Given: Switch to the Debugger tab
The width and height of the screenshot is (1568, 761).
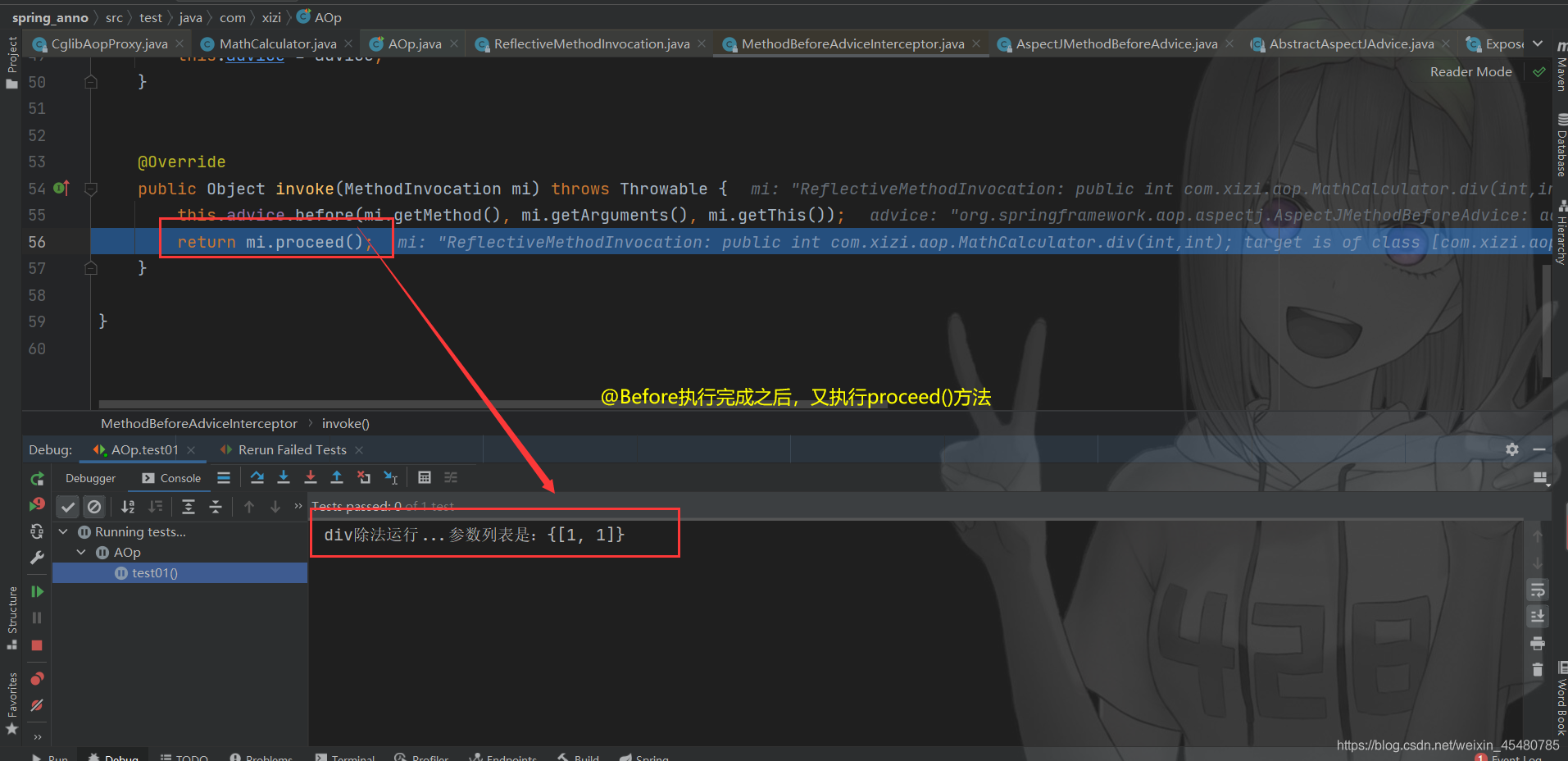Looking at the screenshot, I should click(90, 478).
